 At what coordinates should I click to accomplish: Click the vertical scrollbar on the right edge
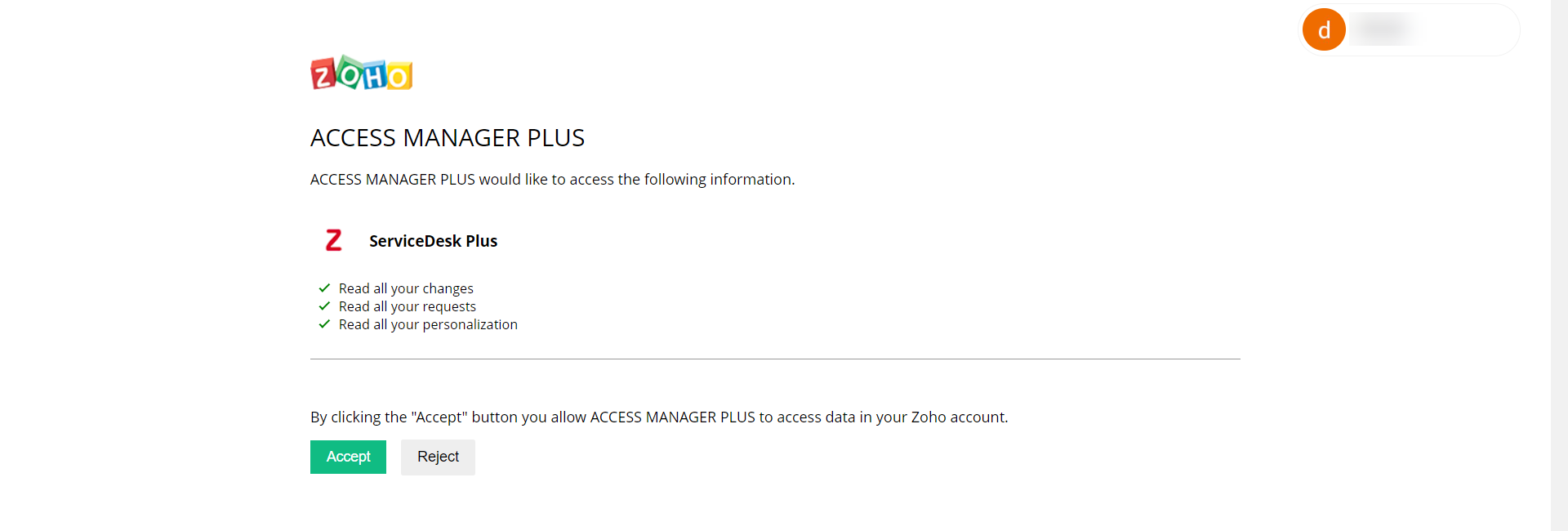(x=1559, y=265)
